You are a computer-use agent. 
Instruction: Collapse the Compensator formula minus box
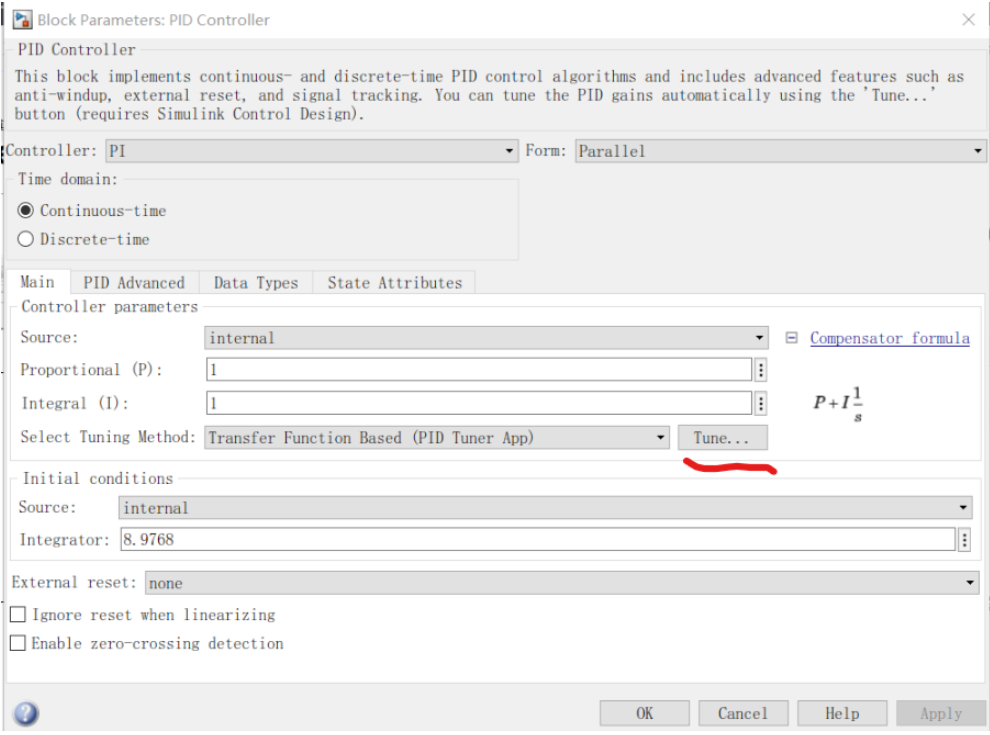click(791, 338)
